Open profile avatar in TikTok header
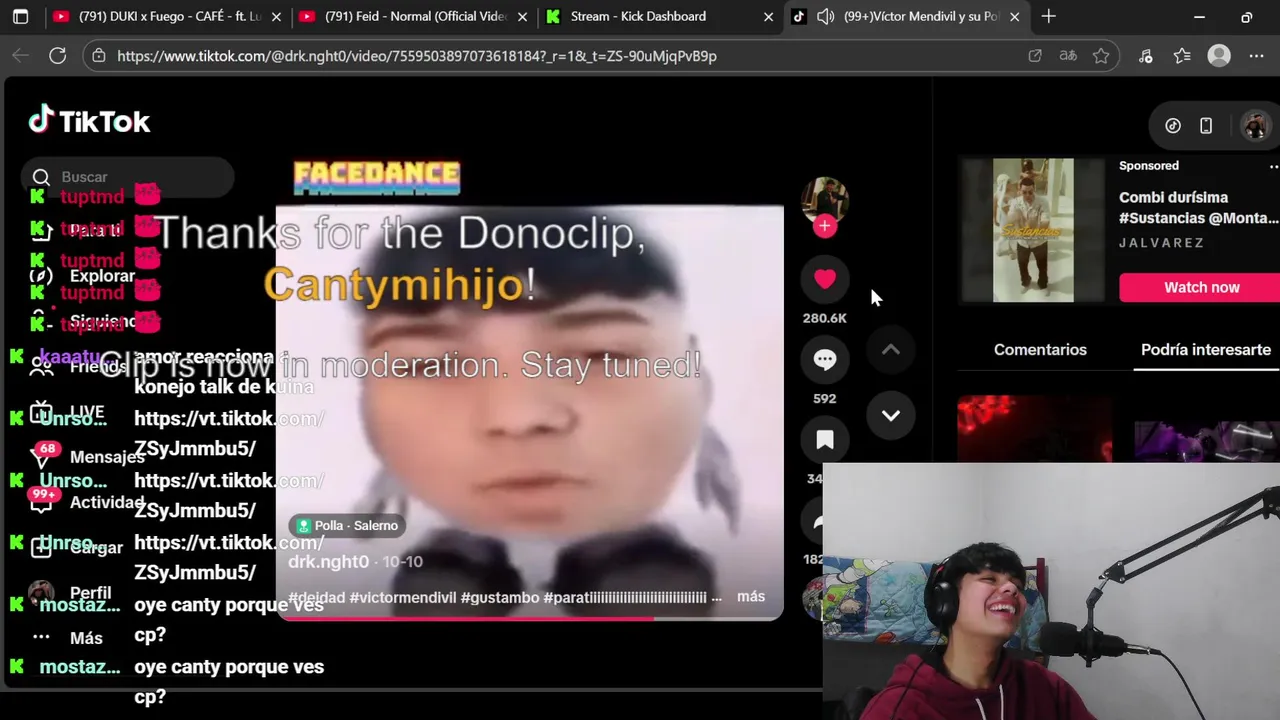 (x=1254, y=126)
